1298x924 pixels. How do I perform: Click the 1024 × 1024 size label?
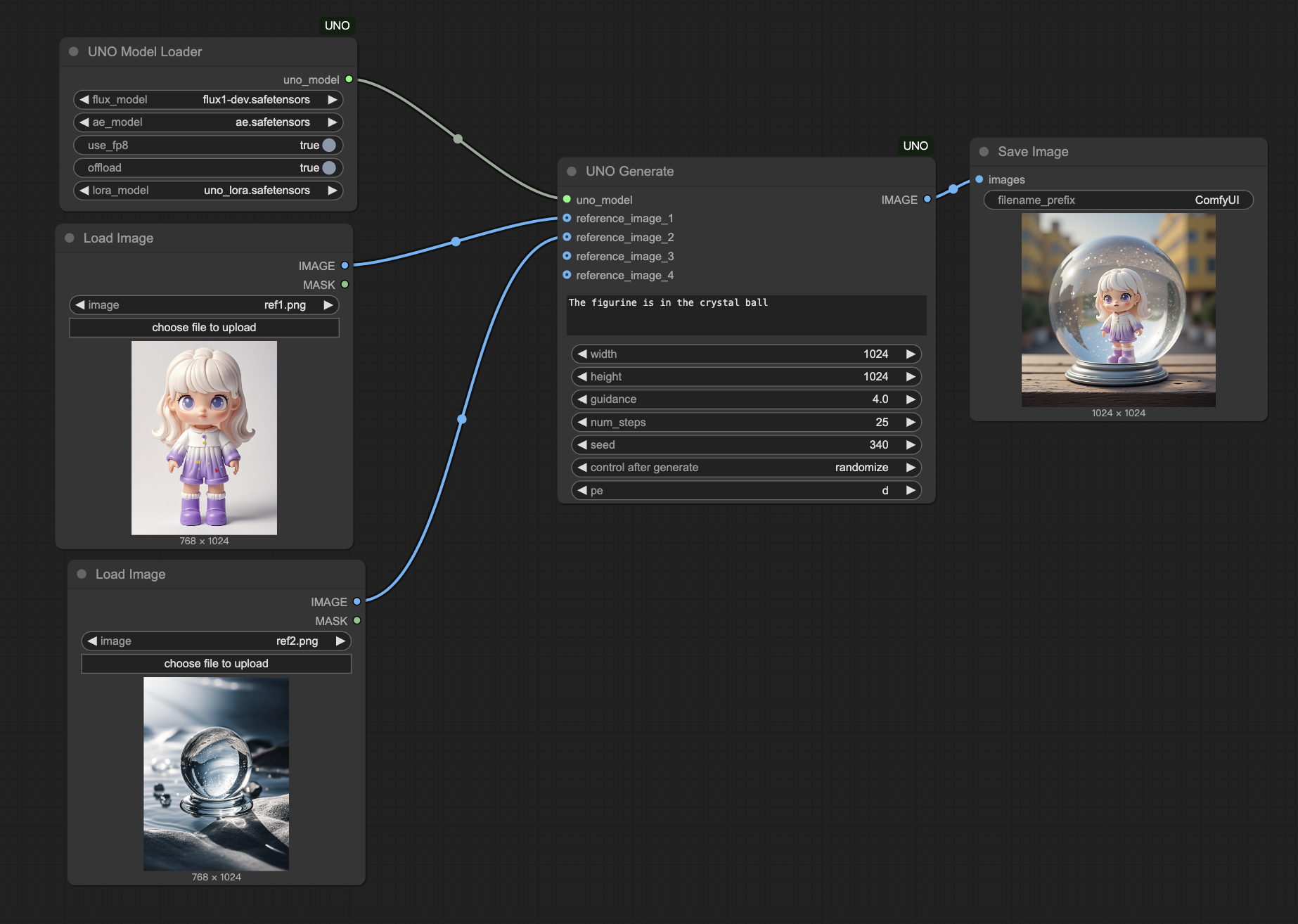point(1118,413)
